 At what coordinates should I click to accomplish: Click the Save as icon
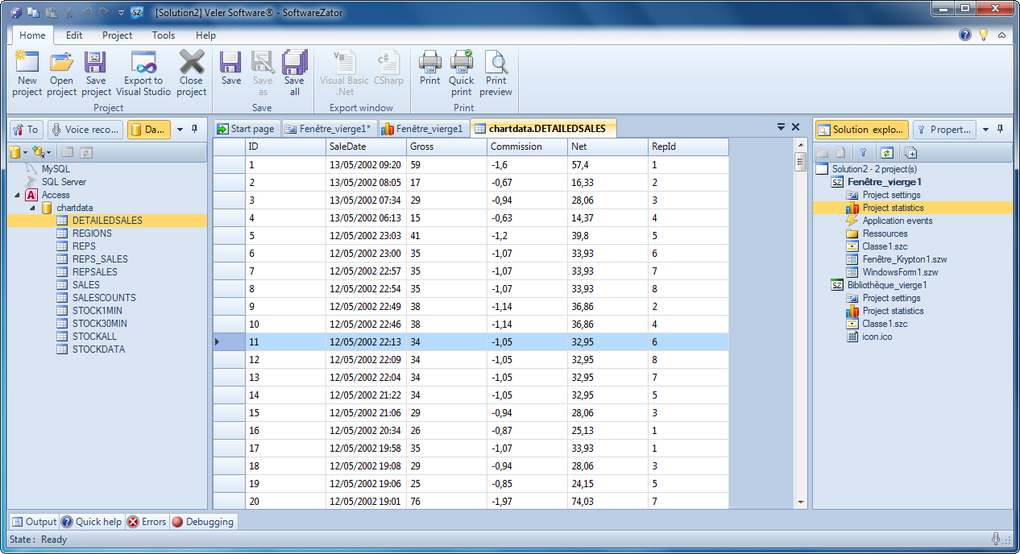pos(263,73)
